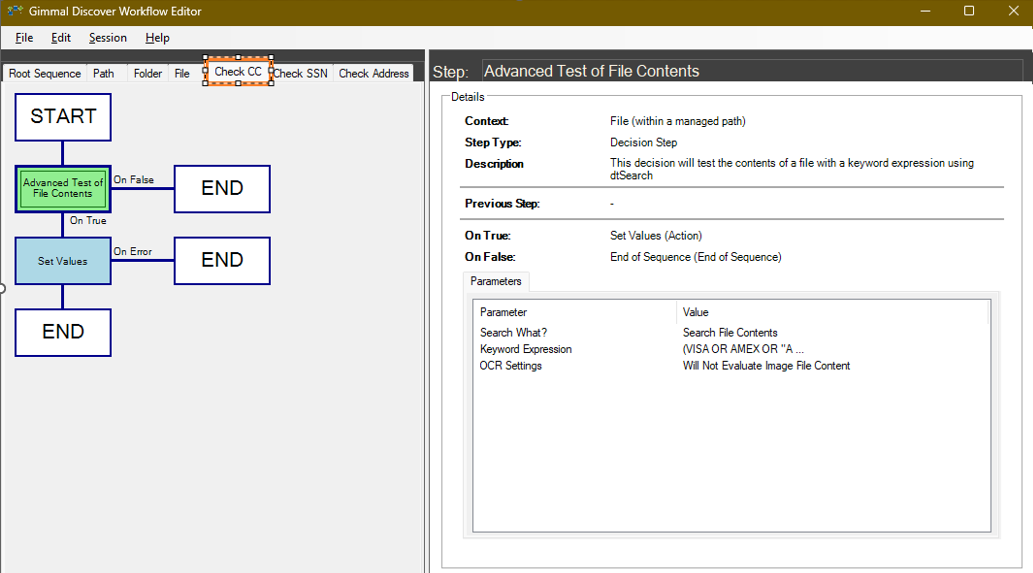This screenshot has height=573, width=1033.
Task: Click the Parameters tab in Details
Action: 496,282
